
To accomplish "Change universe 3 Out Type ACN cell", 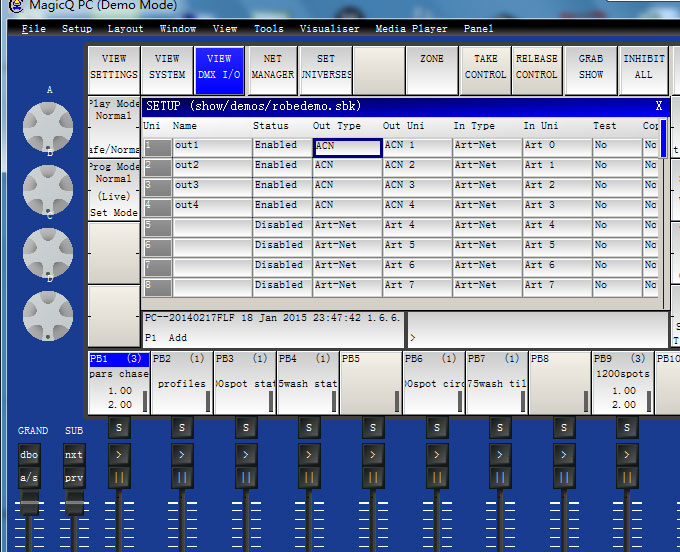I will [x=347, y=187].
